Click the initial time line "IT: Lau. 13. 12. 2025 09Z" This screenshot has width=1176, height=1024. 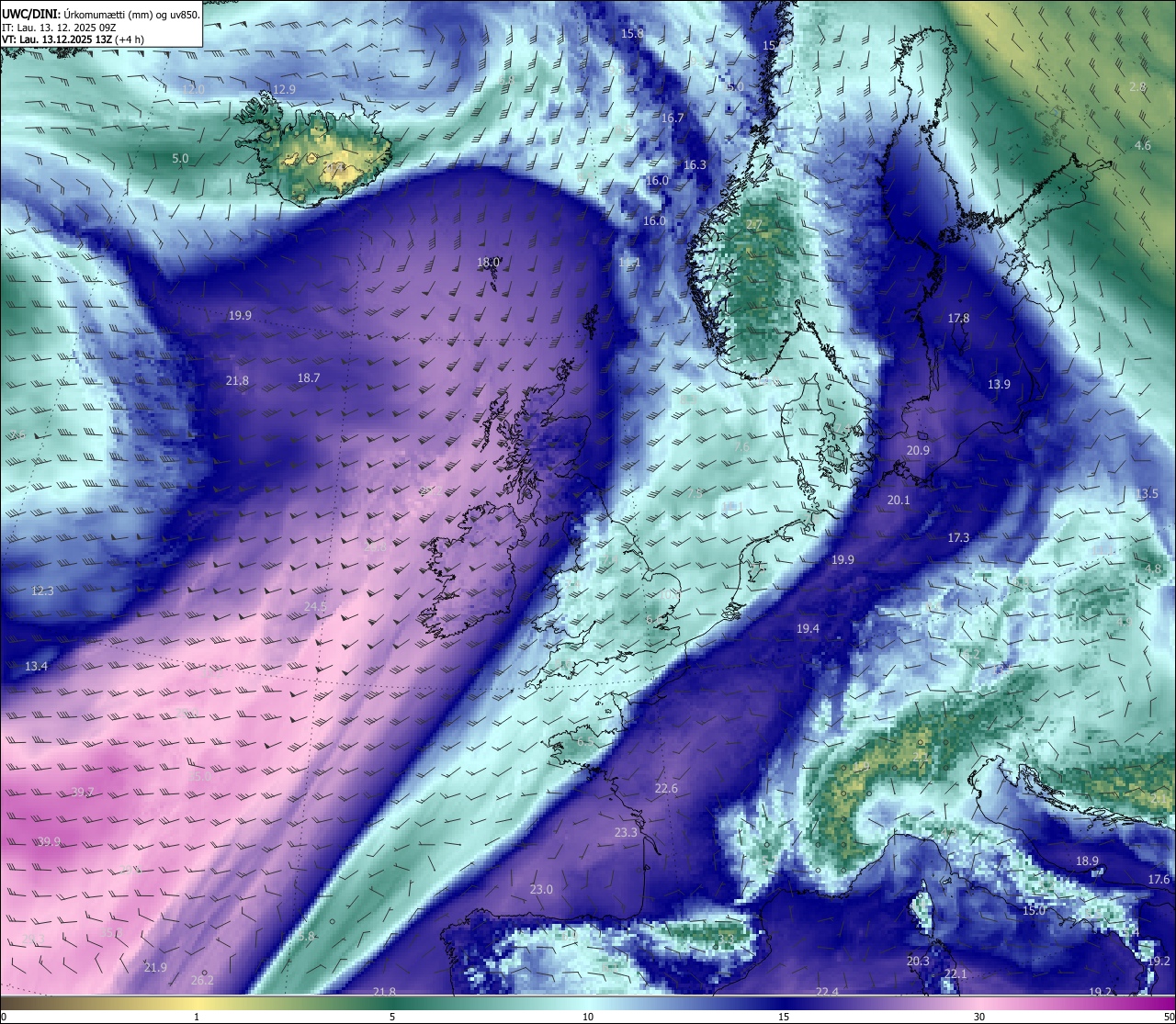(59, 28)
